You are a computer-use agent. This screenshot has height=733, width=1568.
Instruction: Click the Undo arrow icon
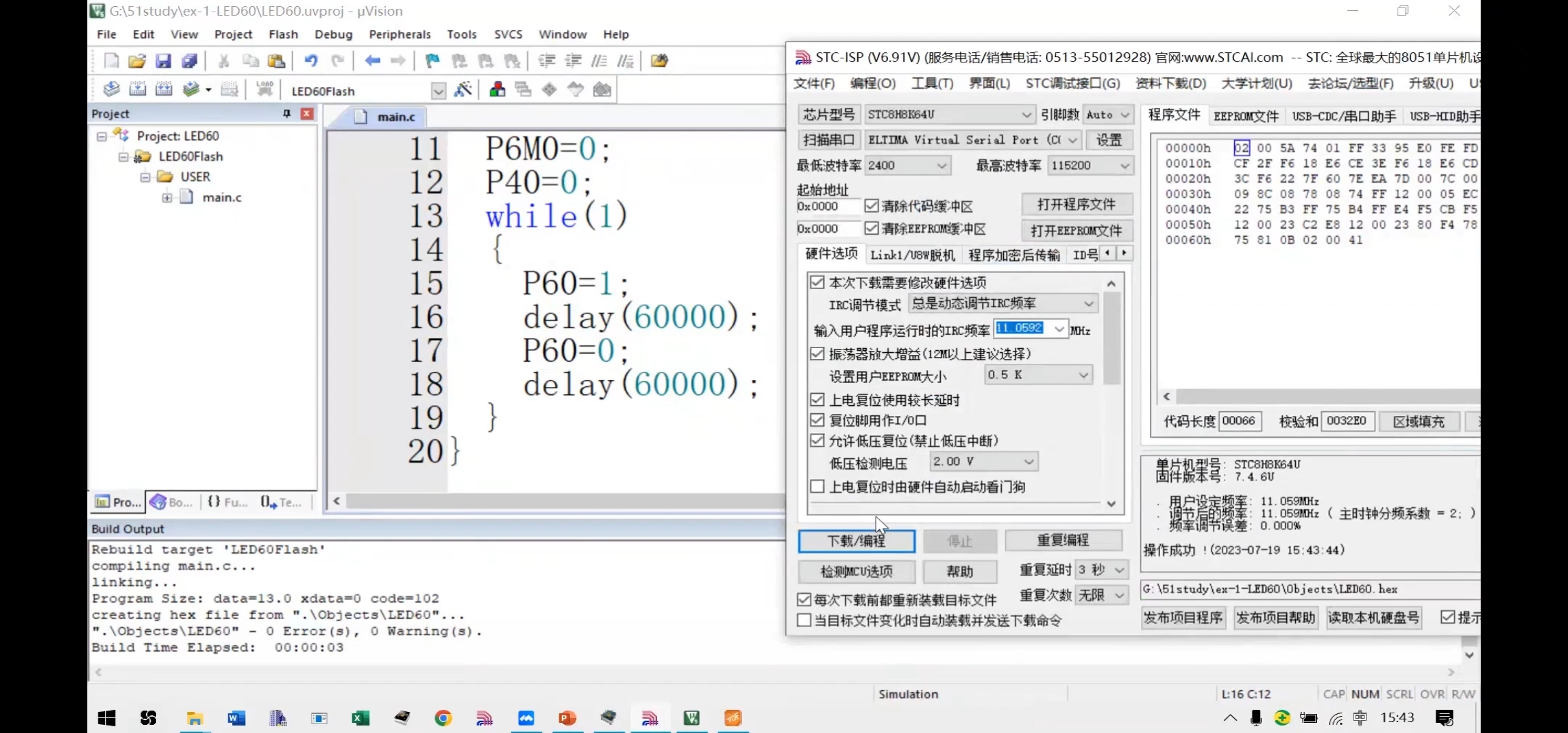tap(310, 61)
